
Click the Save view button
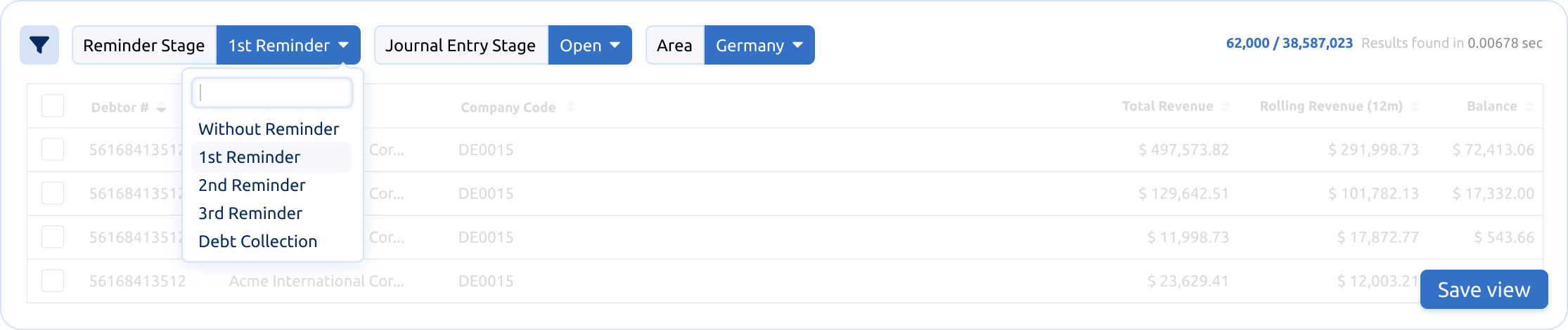coord(1484,289)
